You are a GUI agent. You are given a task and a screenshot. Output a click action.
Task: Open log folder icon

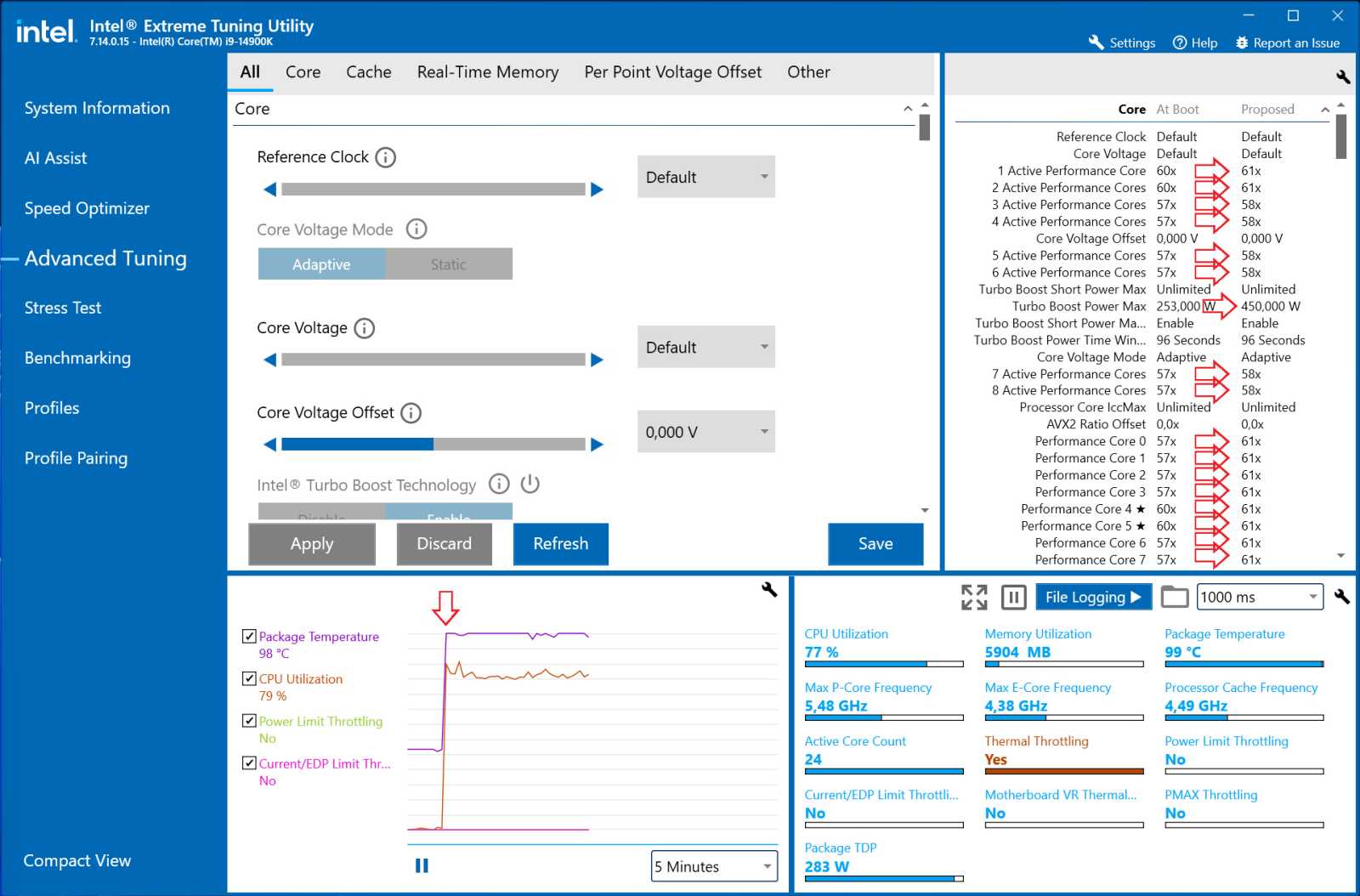pos(1175,597)
